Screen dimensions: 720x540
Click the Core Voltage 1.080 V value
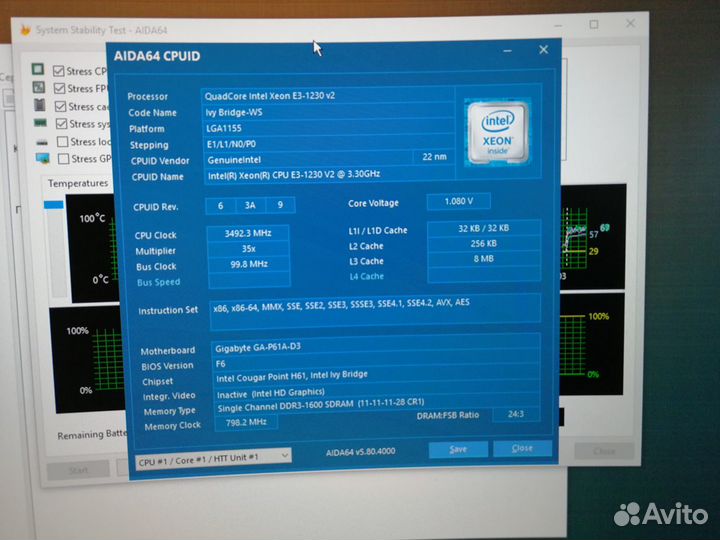coord(458,201)
